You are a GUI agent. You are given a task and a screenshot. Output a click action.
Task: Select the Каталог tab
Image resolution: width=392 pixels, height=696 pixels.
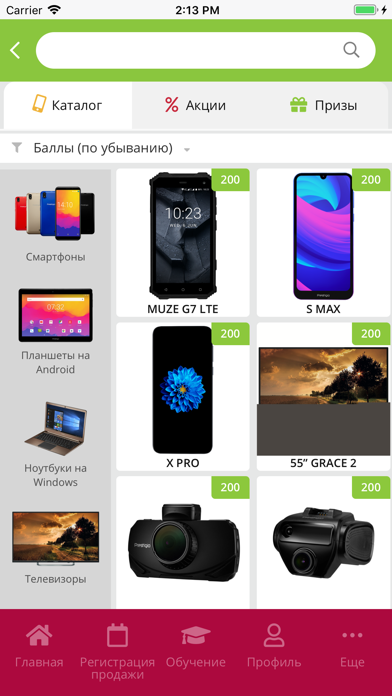[68, 105]
